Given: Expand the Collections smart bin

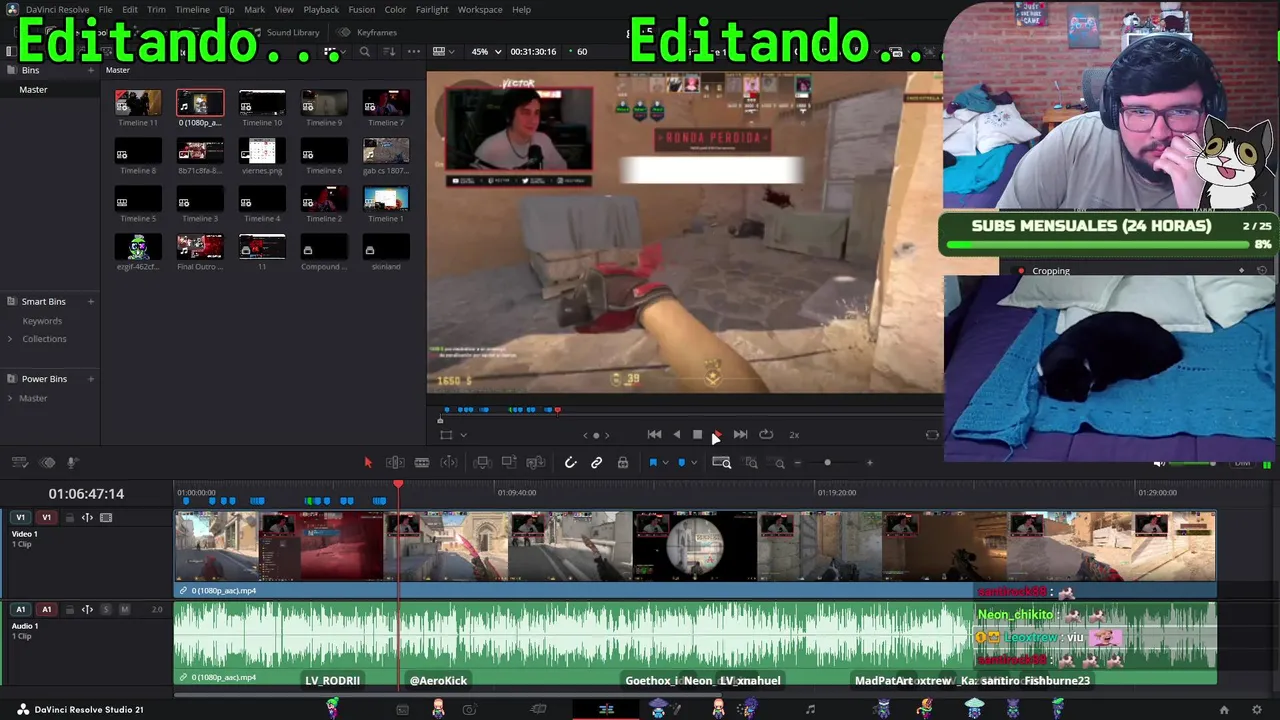Looking at the screenshot, I should (x=10, y=339).
